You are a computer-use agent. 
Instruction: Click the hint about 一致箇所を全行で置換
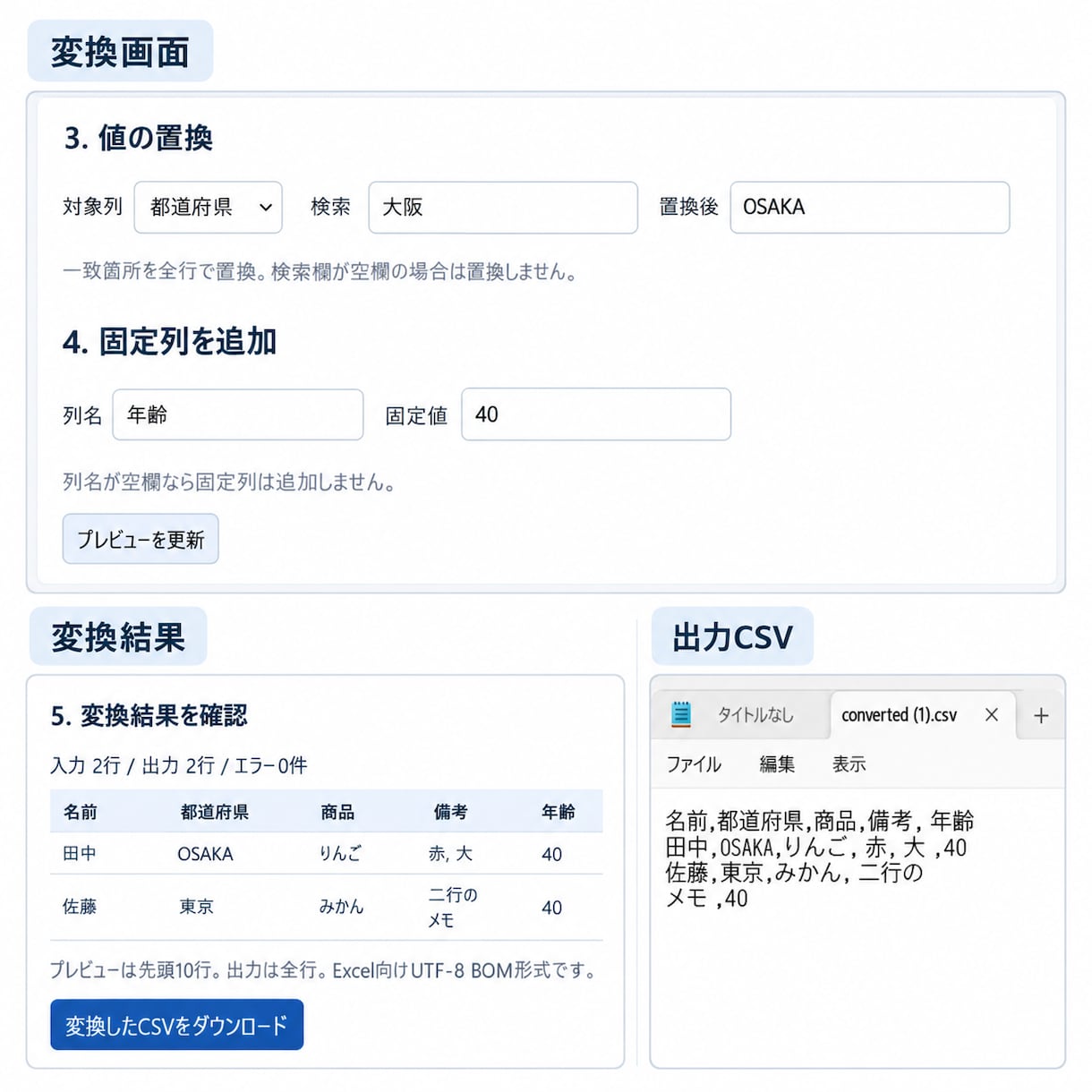coord(320,272)
